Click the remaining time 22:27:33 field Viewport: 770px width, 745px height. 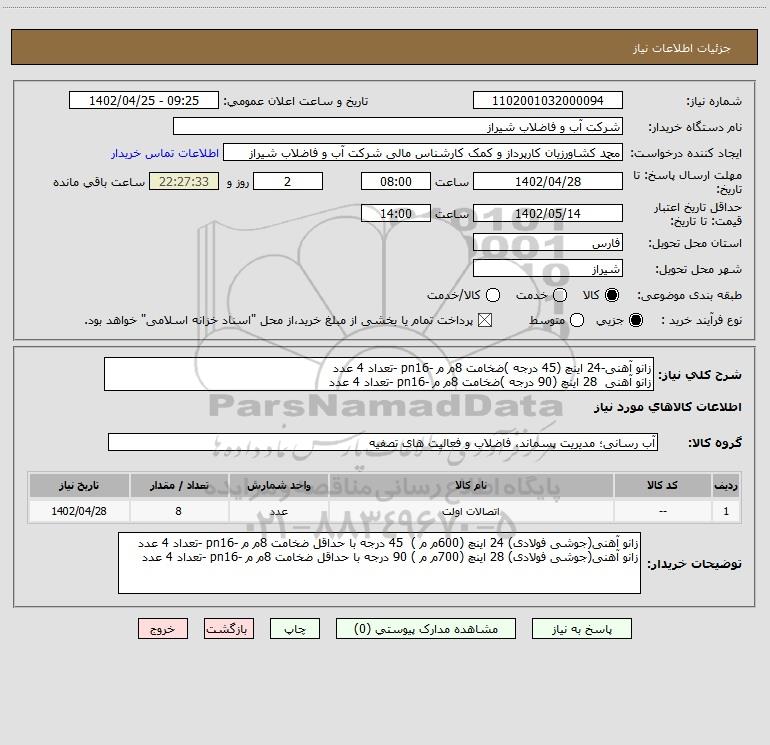click(184, 181)
